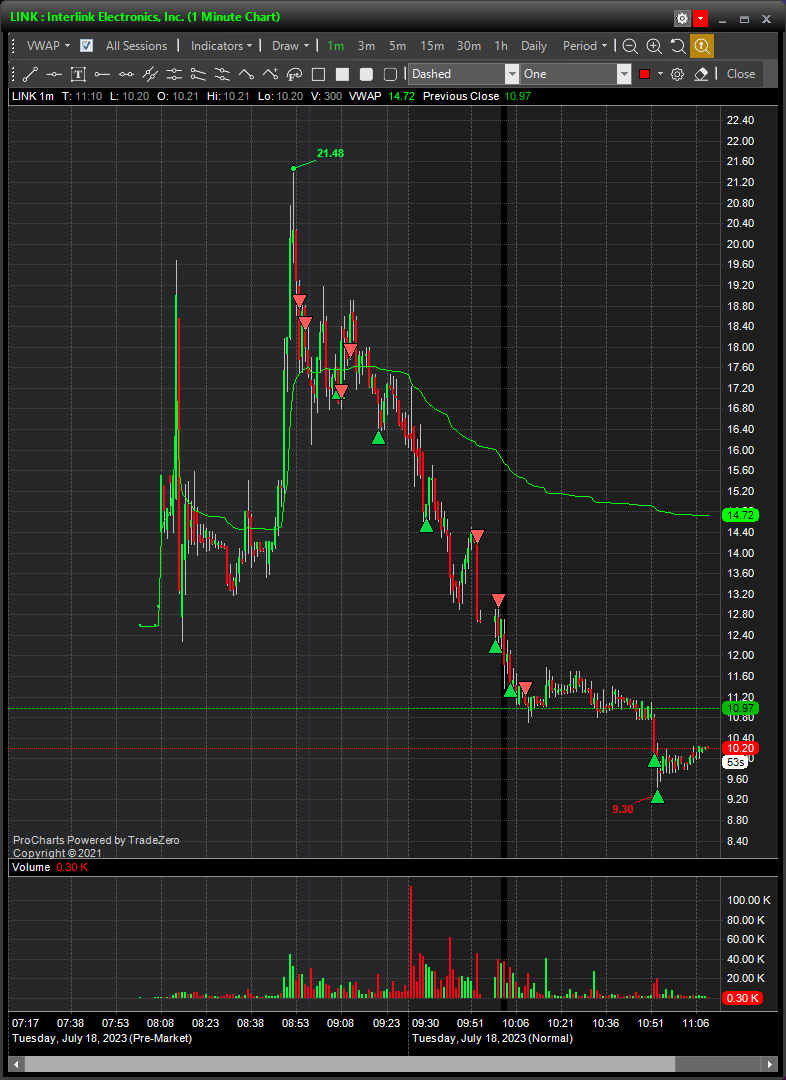Click the red dropdown icon in title bar
786x1080 pixels.
tap(700, 19)
